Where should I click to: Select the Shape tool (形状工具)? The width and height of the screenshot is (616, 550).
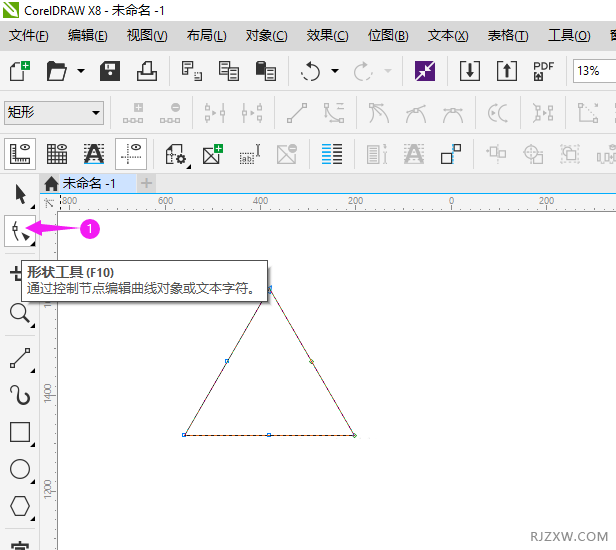[19, 232]
